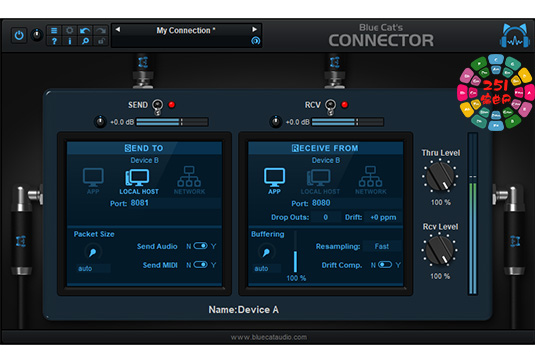The height and width of the screenshot is (363, 535).
Task: Select NETWORK mode in Send To panel
Action: (x=189, y=180)
